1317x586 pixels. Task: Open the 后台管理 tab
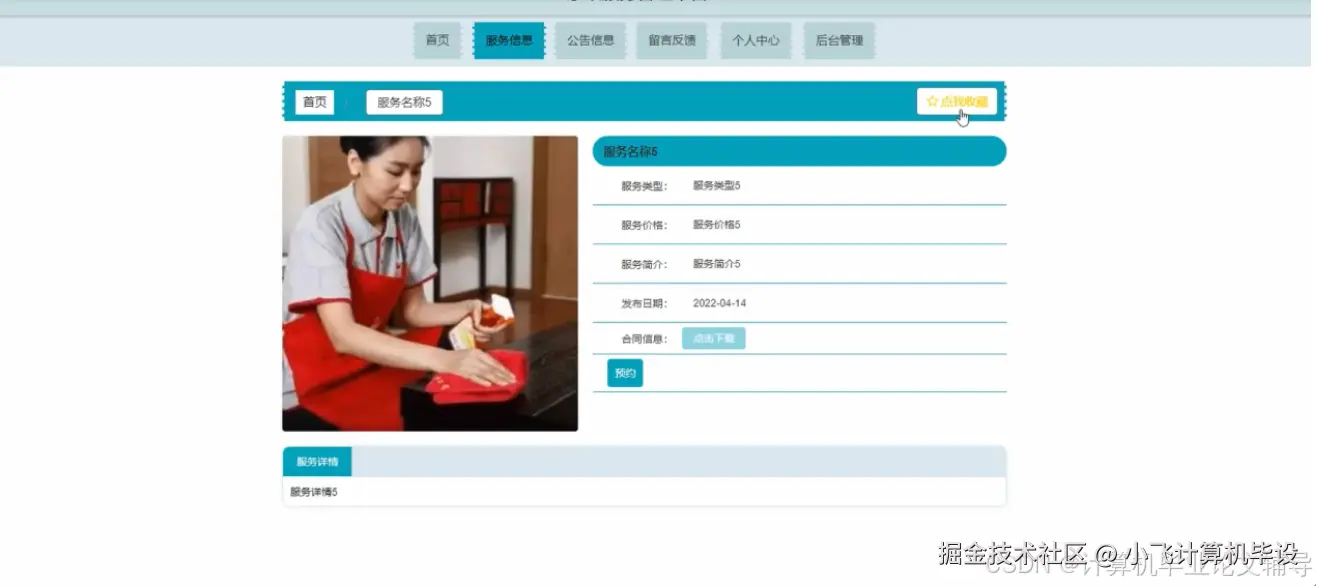click(x=839, y=41)
